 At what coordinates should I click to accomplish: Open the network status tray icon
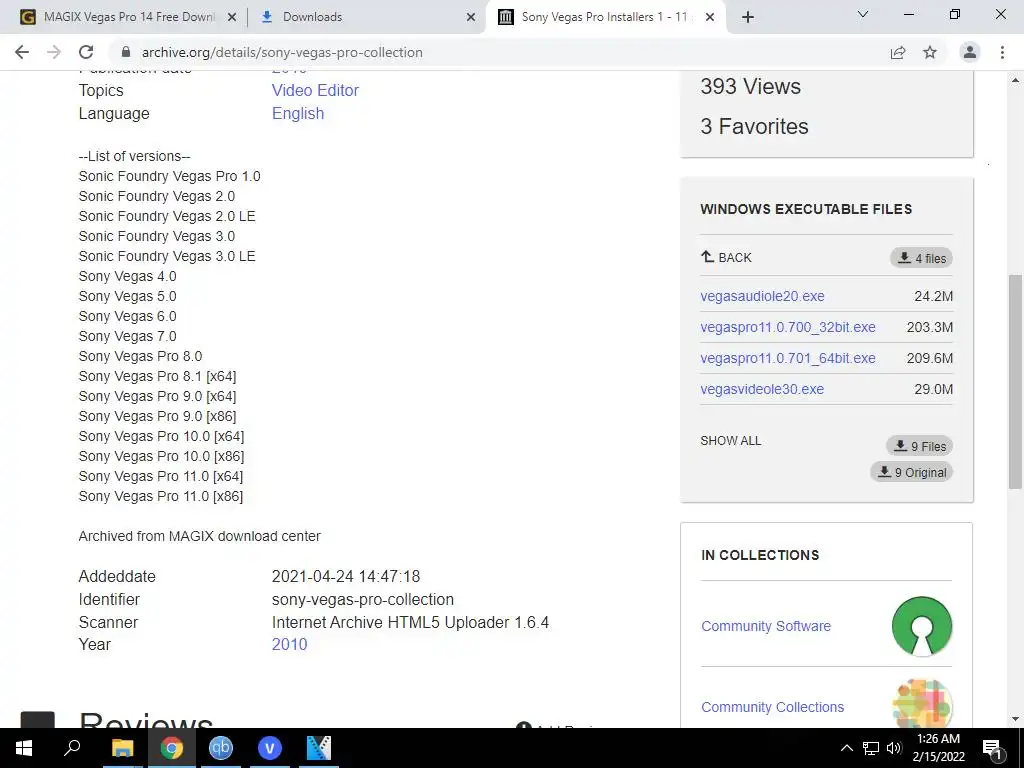(871, 748)
